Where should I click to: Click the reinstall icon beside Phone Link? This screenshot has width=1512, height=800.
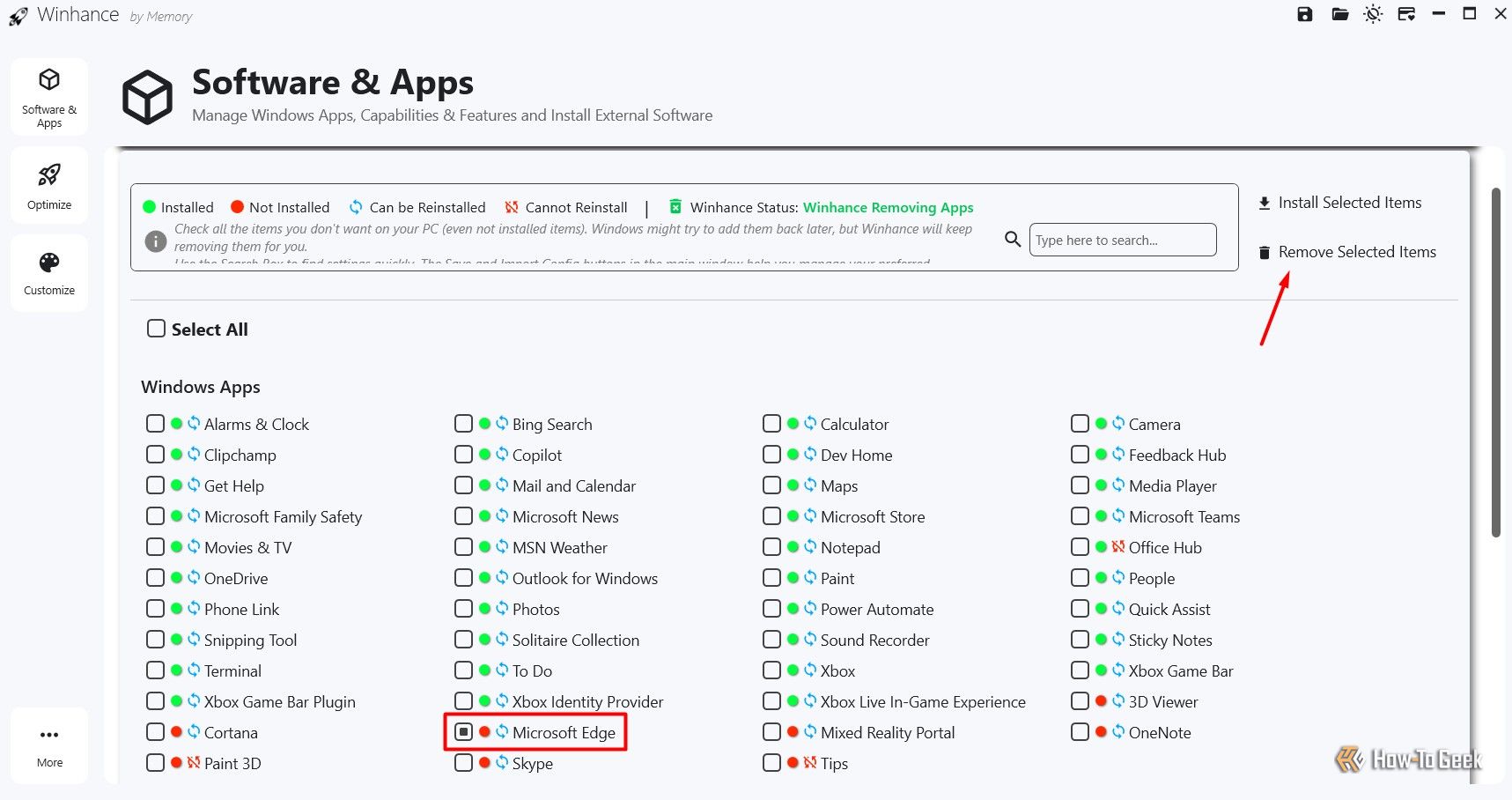pos(194,608)
